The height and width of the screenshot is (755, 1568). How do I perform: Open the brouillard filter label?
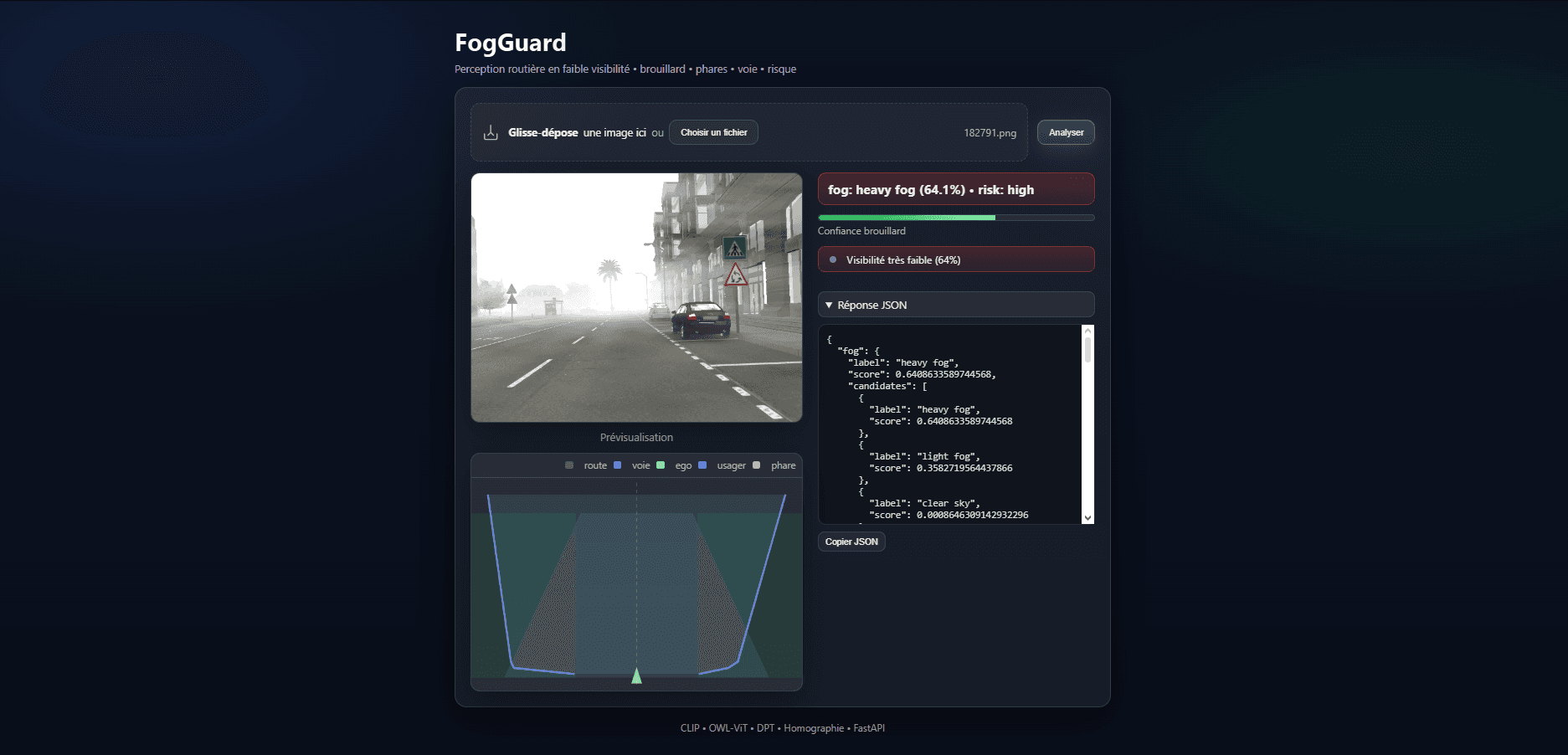point(662,69)
